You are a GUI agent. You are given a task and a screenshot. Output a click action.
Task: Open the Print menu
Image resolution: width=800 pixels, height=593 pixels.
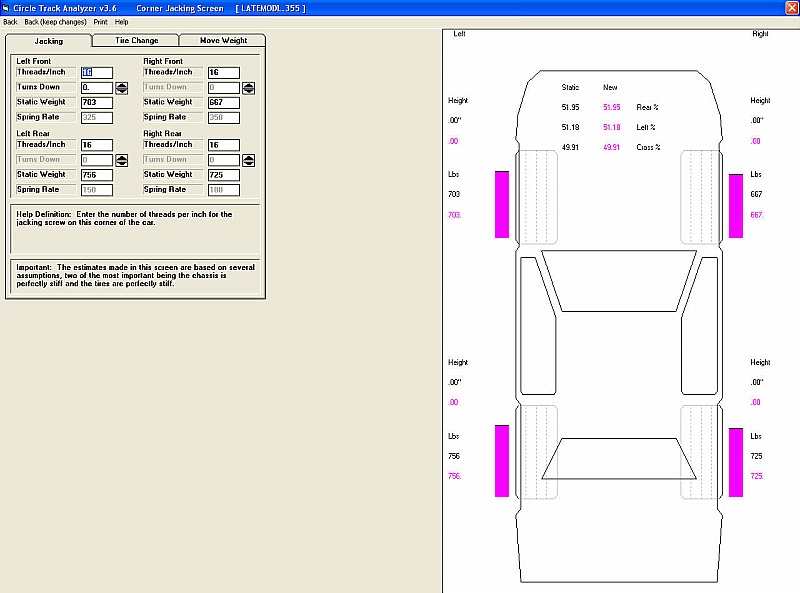click(101, 21)
